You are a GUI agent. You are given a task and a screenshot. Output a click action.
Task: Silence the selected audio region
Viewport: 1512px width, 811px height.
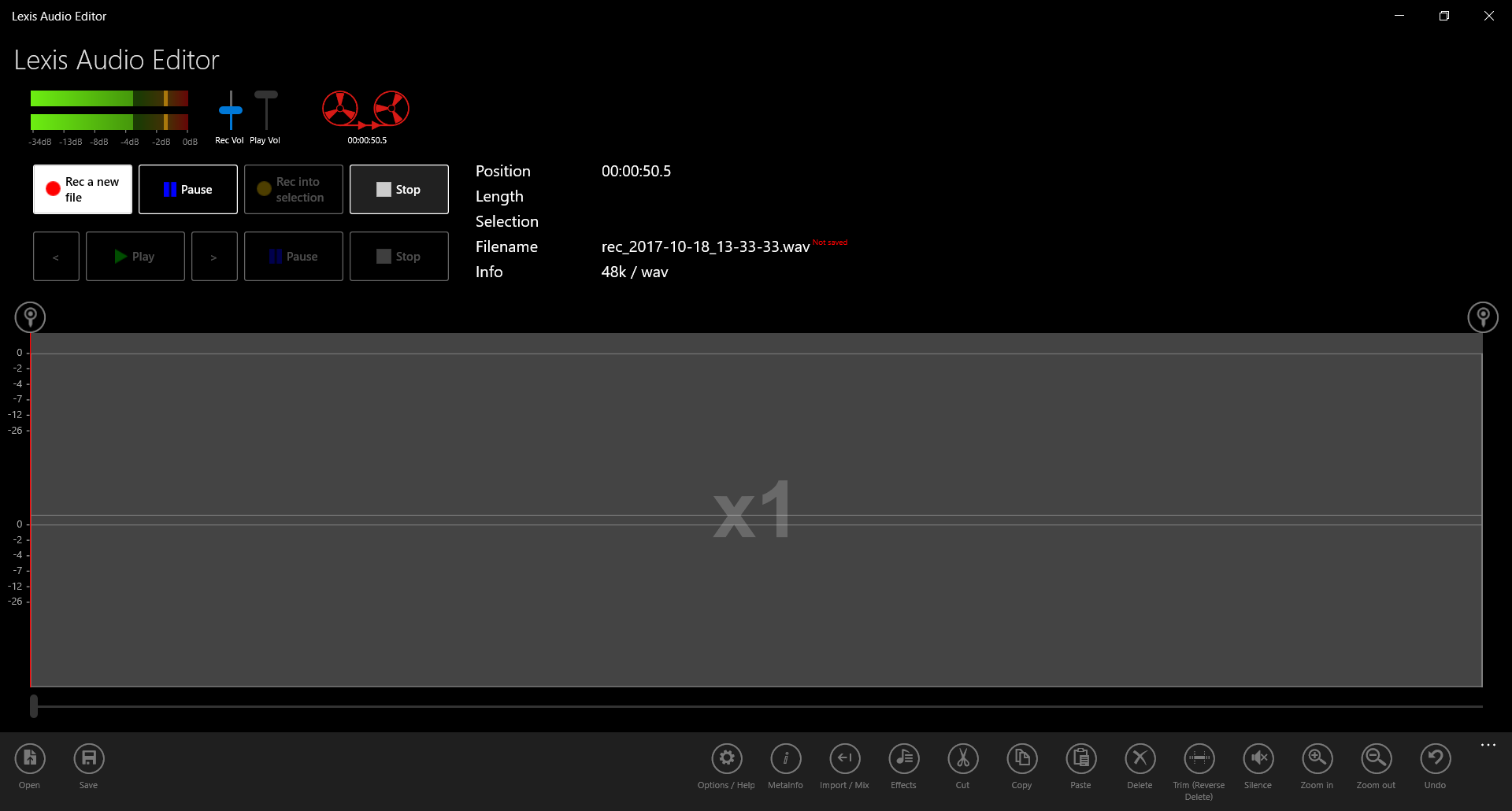click(1258, 758)
